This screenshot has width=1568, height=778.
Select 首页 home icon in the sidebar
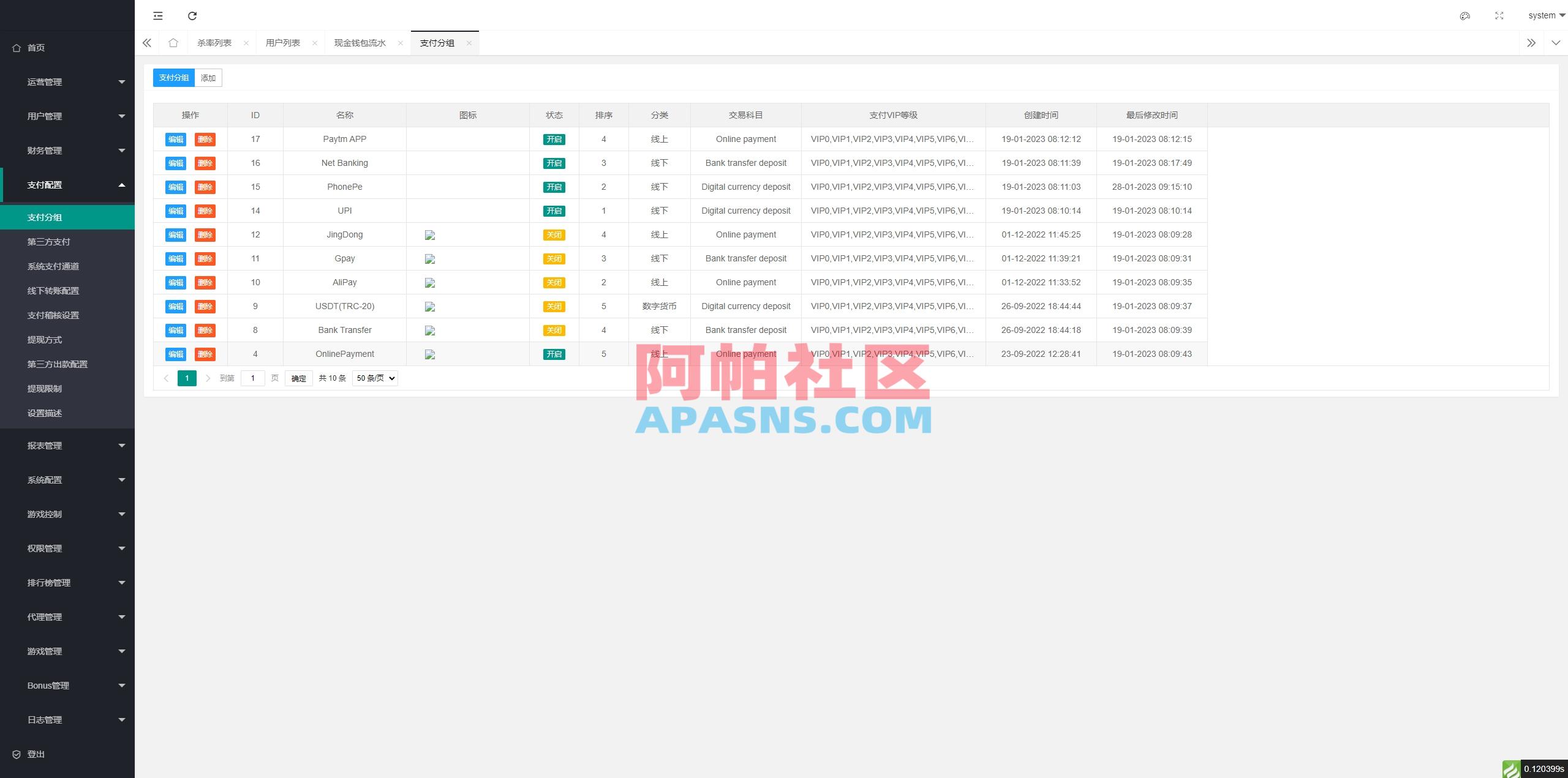coord(17,47)
